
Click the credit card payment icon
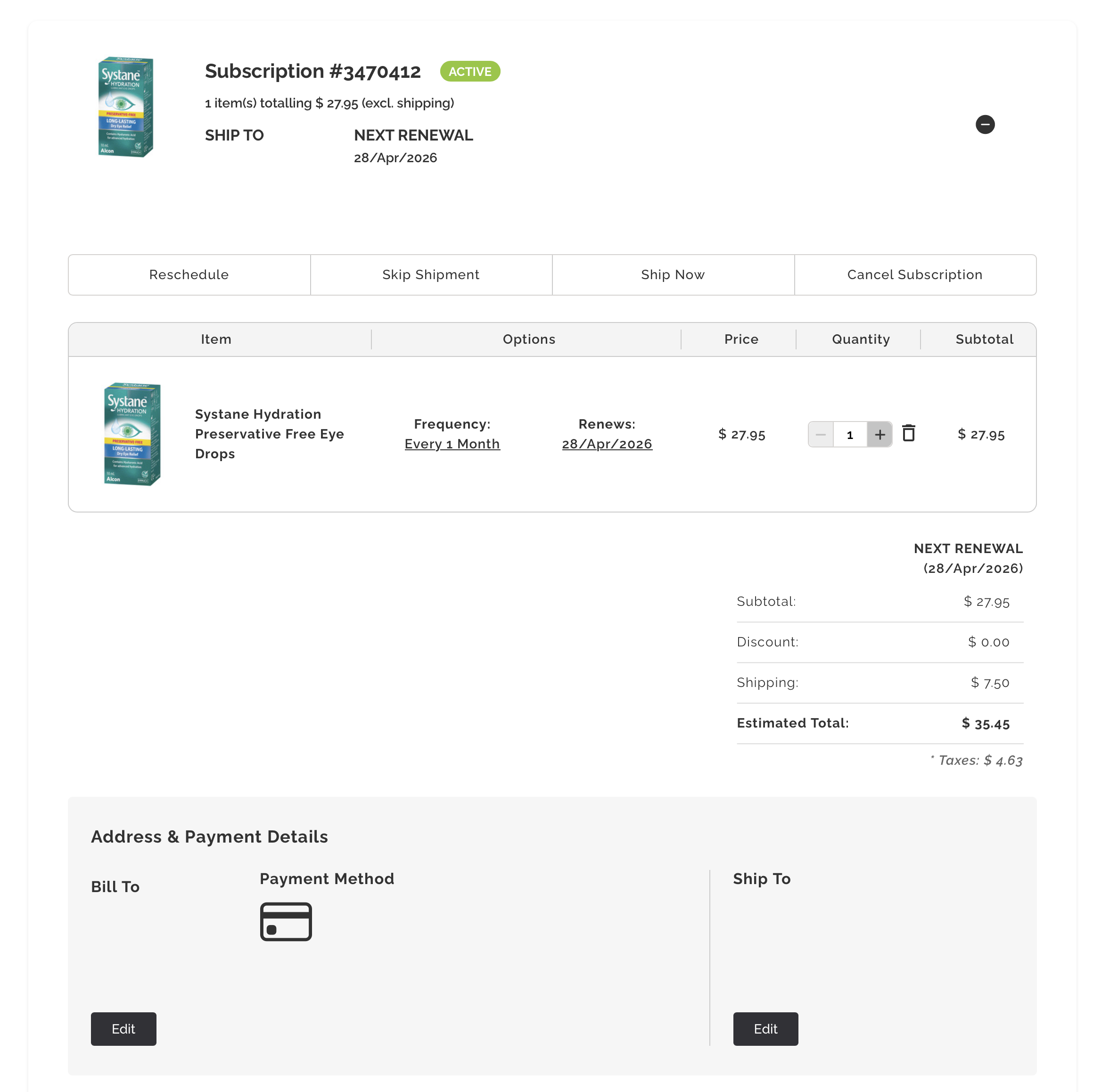coord(286,922)
